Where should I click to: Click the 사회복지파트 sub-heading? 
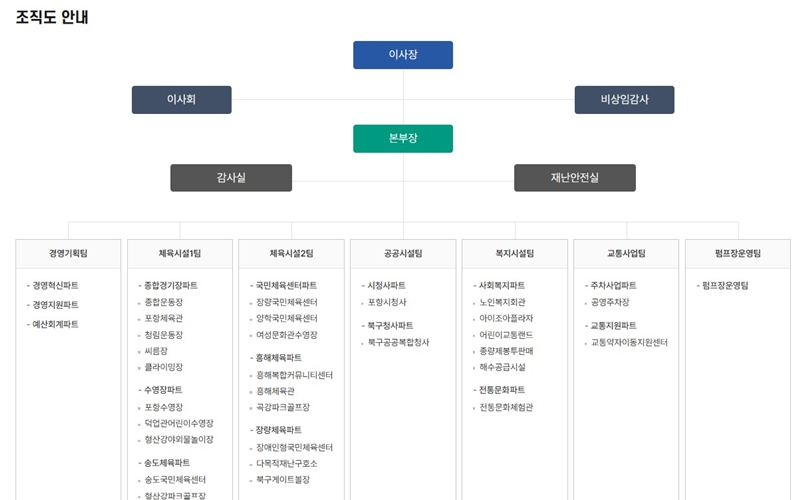pos(502,285)
